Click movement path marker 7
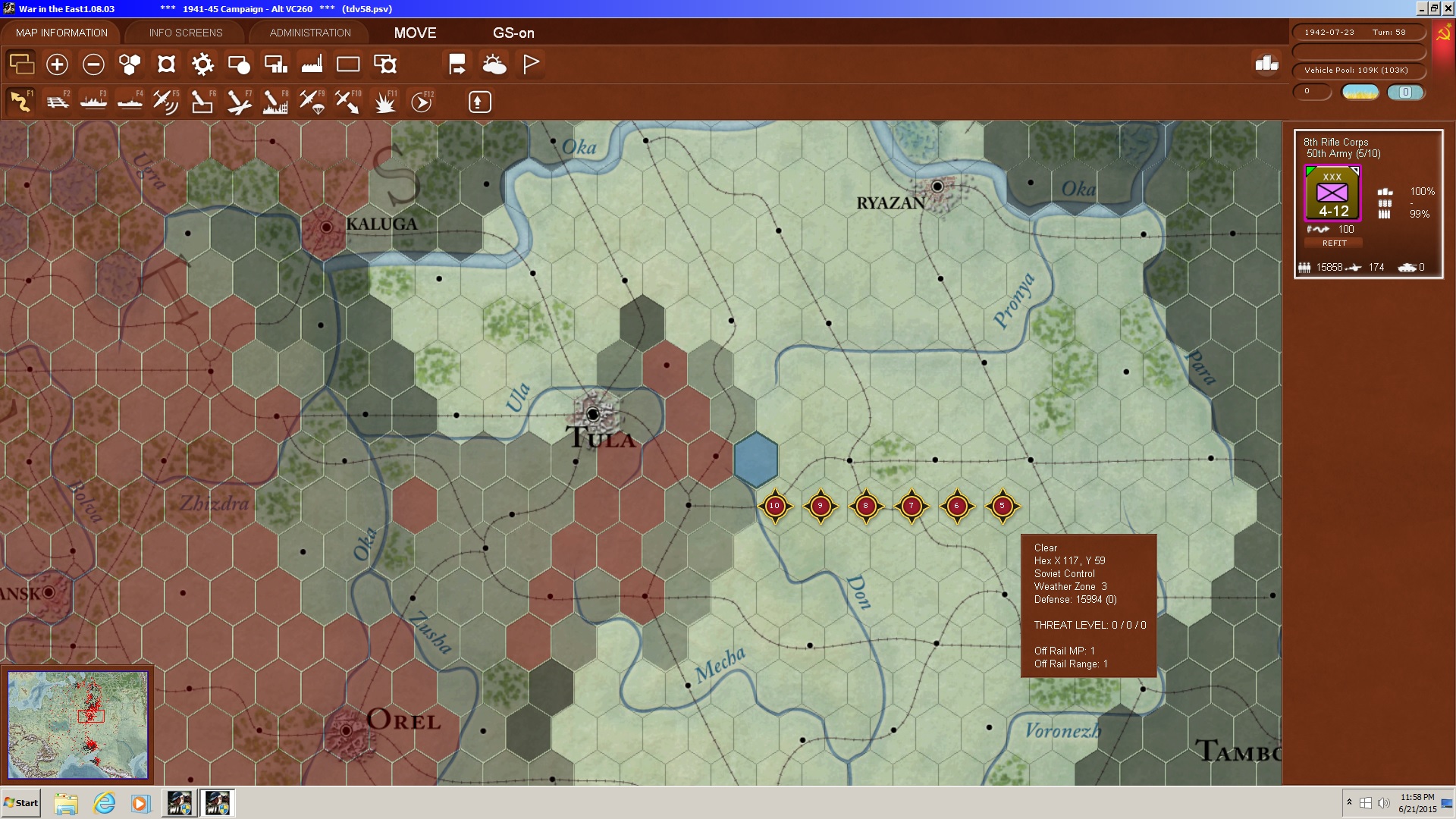This screenshot has width=1456, height=819. (x=911, y=506)
